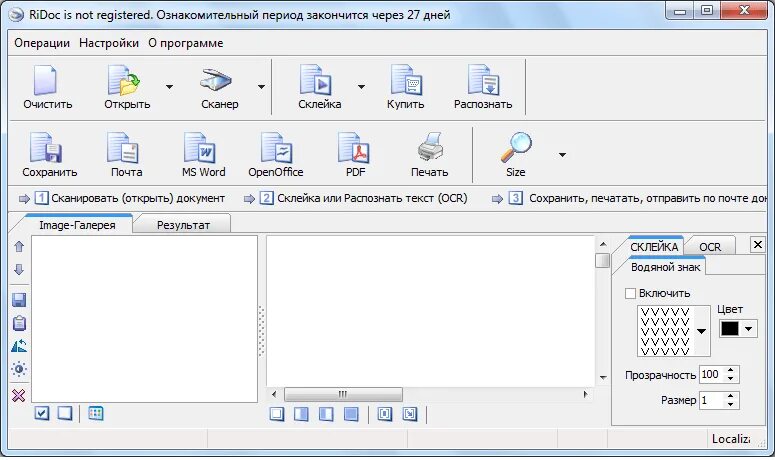Click the Размер input field
This screenshot has height=460, width=775.
click(x=712, y=400)
